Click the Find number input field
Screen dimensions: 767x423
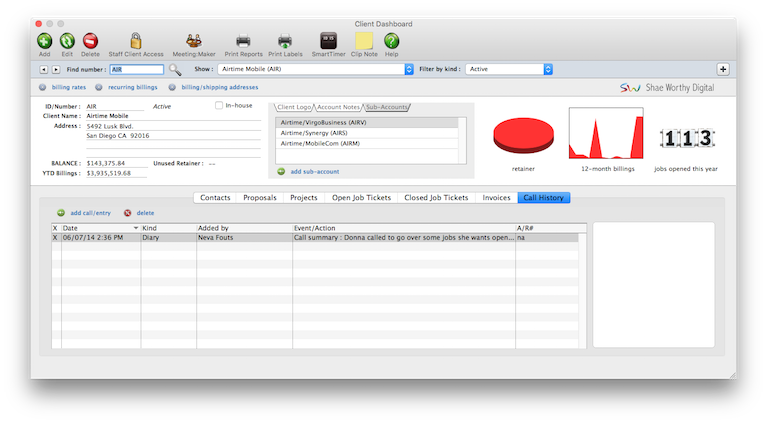(135, 70)
